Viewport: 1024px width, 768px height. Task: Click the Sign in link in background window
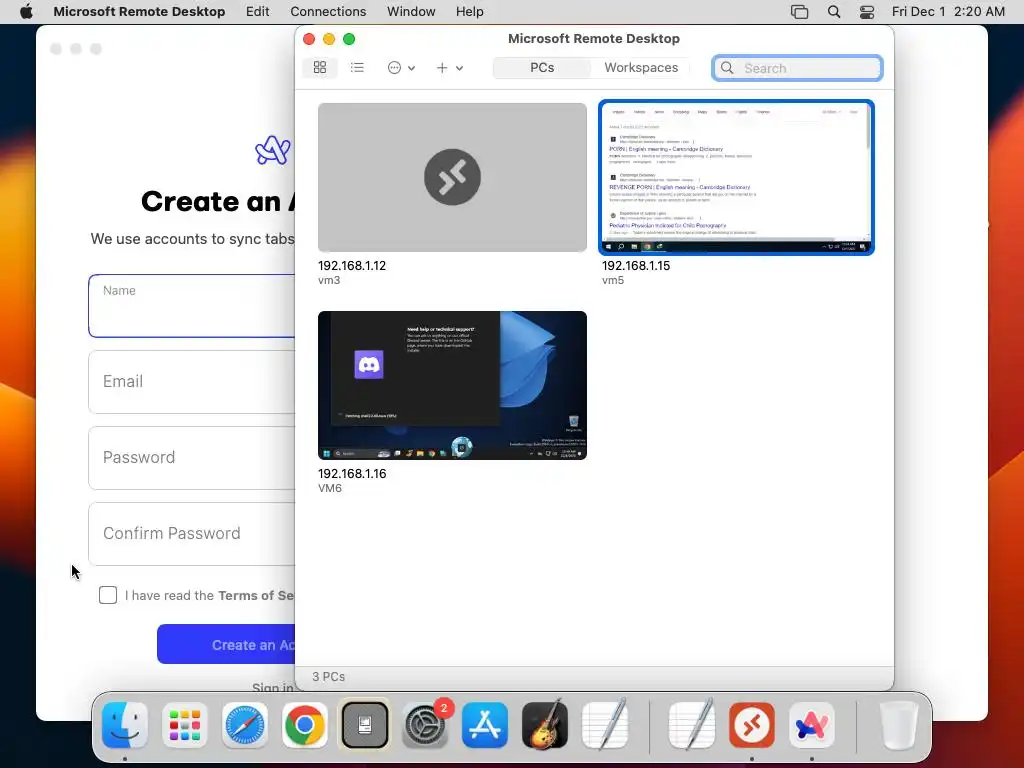pyautogui.click(x=273, y=688)
